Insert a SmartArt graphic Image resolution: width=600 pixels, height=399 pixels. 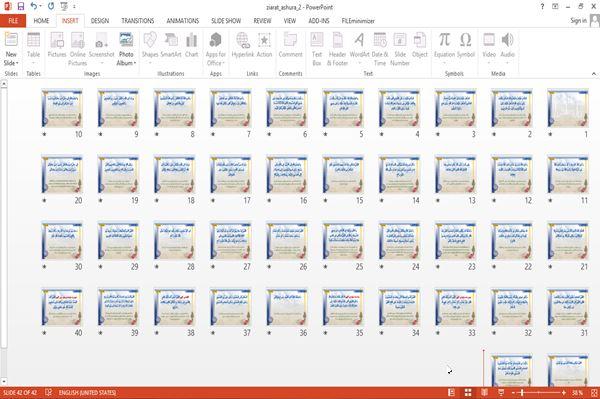[171, 45]
